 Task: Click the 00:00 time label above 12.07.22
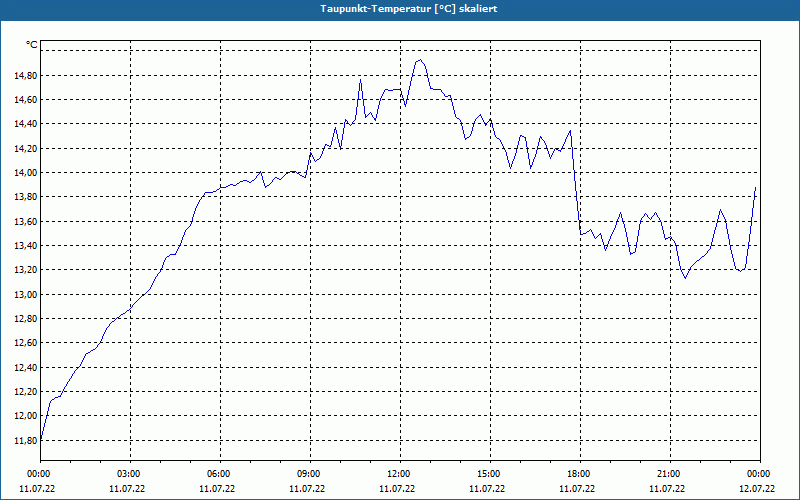point(759,474)
